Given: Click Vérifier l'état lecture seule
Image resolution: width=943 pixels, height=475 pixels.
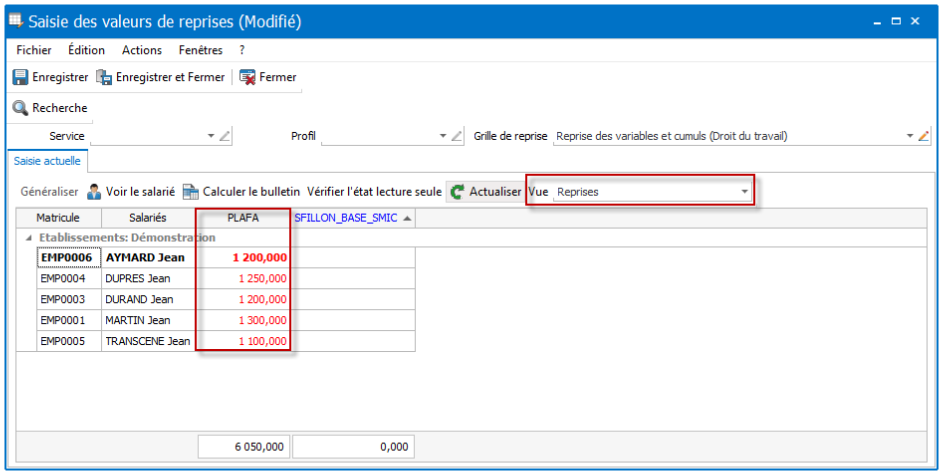Looking at the screenshot, I should [x=374, y=192].
